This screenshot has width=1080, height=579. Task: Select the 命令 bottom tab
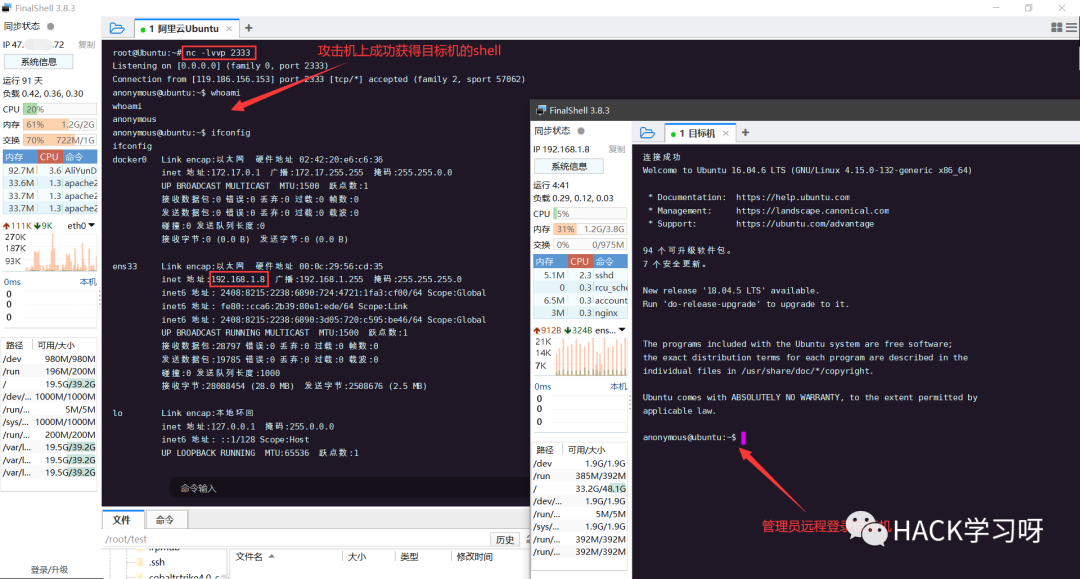pyautogui.click(x=165, y=520)
